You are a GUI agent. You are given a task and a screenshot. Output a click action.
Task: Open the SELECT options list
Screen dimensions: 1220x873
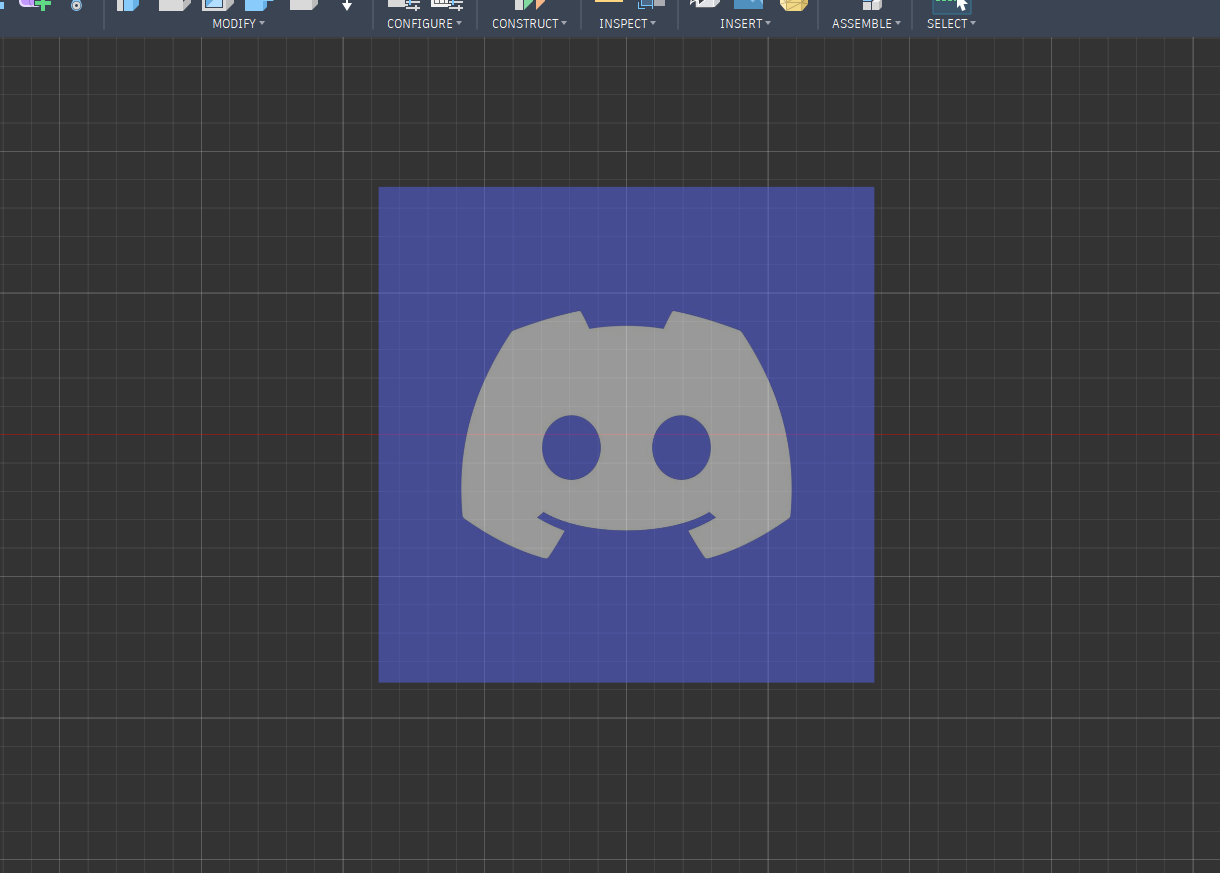(x=951, y=23)
